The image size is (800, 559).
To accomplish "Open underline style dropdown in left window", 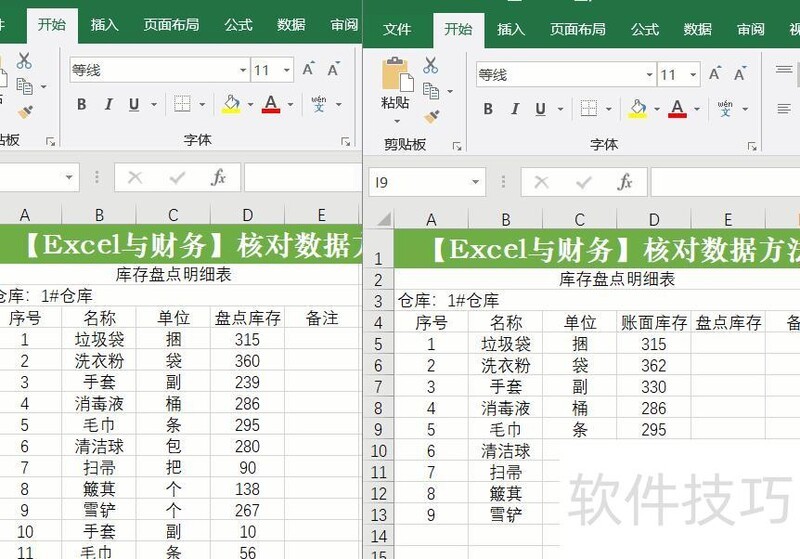I will (154, 105).
